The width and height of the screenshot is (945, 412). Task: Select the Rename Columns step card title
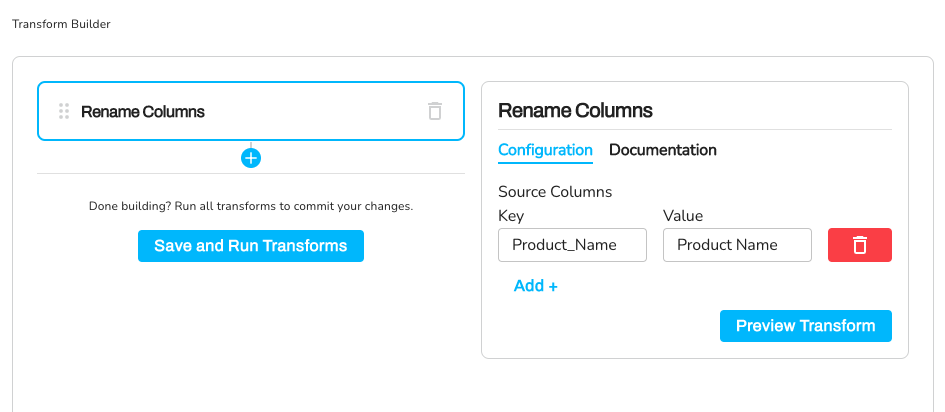tap(143, 111)
